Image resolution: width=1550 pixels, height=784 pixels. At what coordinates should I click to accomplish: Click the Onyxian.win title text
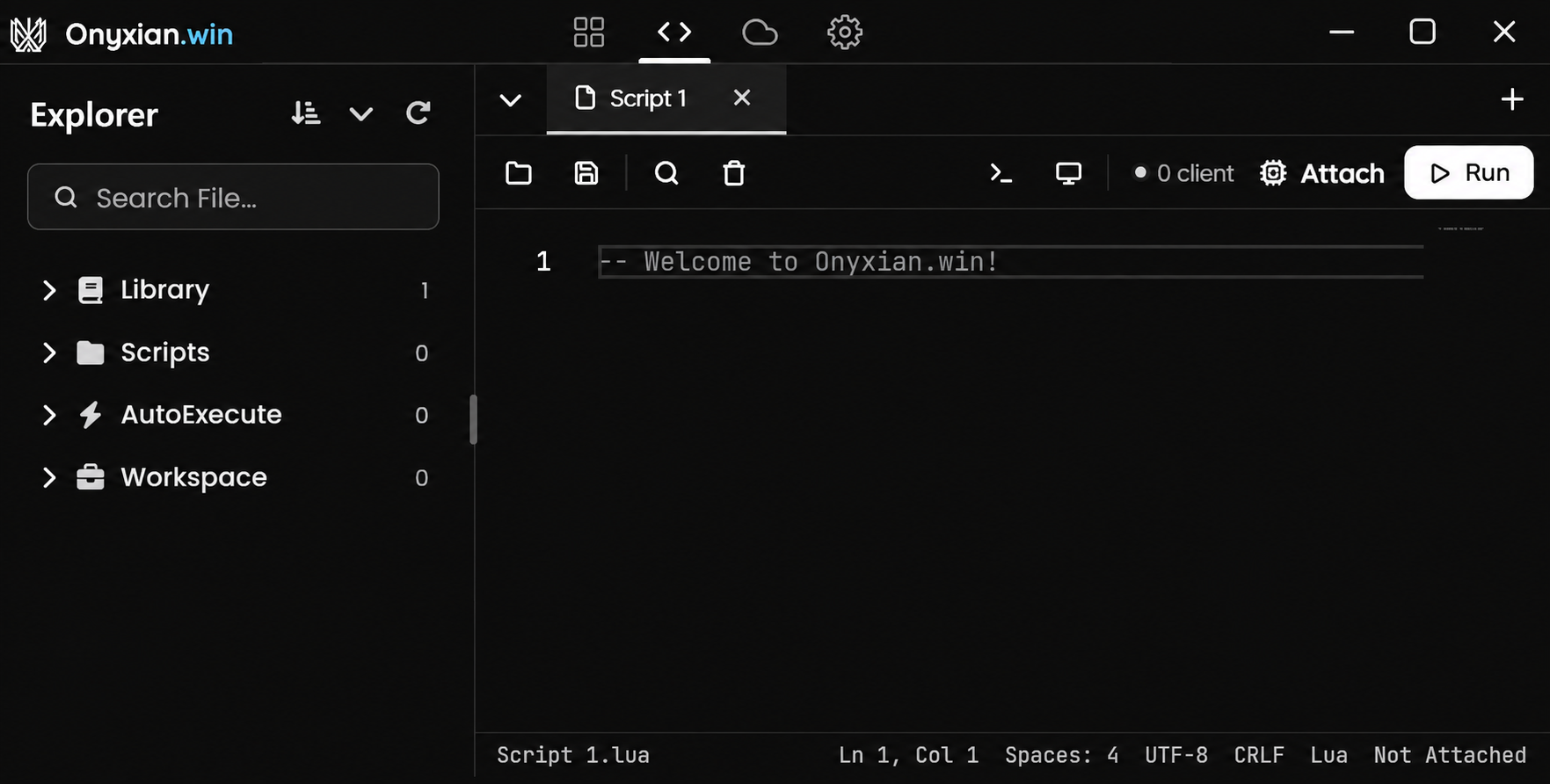point(149,34)
